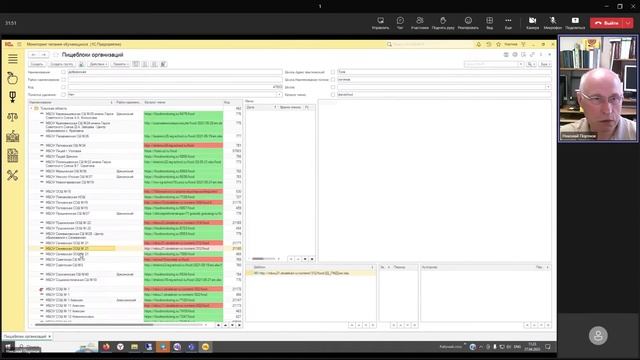This screenshot has width=640, height=360.
Task: Toggle checkbox for School full name filter
Action: point(333,80)
